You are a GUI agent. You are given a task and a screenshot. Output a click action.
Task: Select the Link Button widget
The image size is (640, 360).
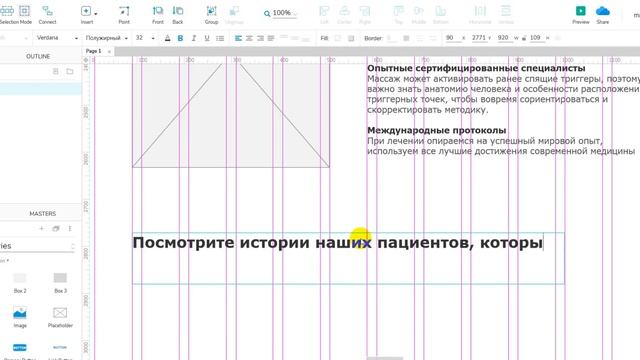tap(60, 351)
